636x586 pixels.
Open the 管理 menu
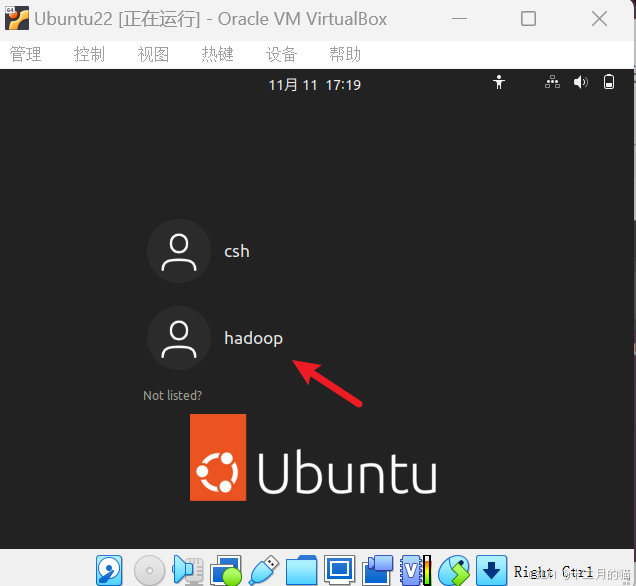[26, 54]
